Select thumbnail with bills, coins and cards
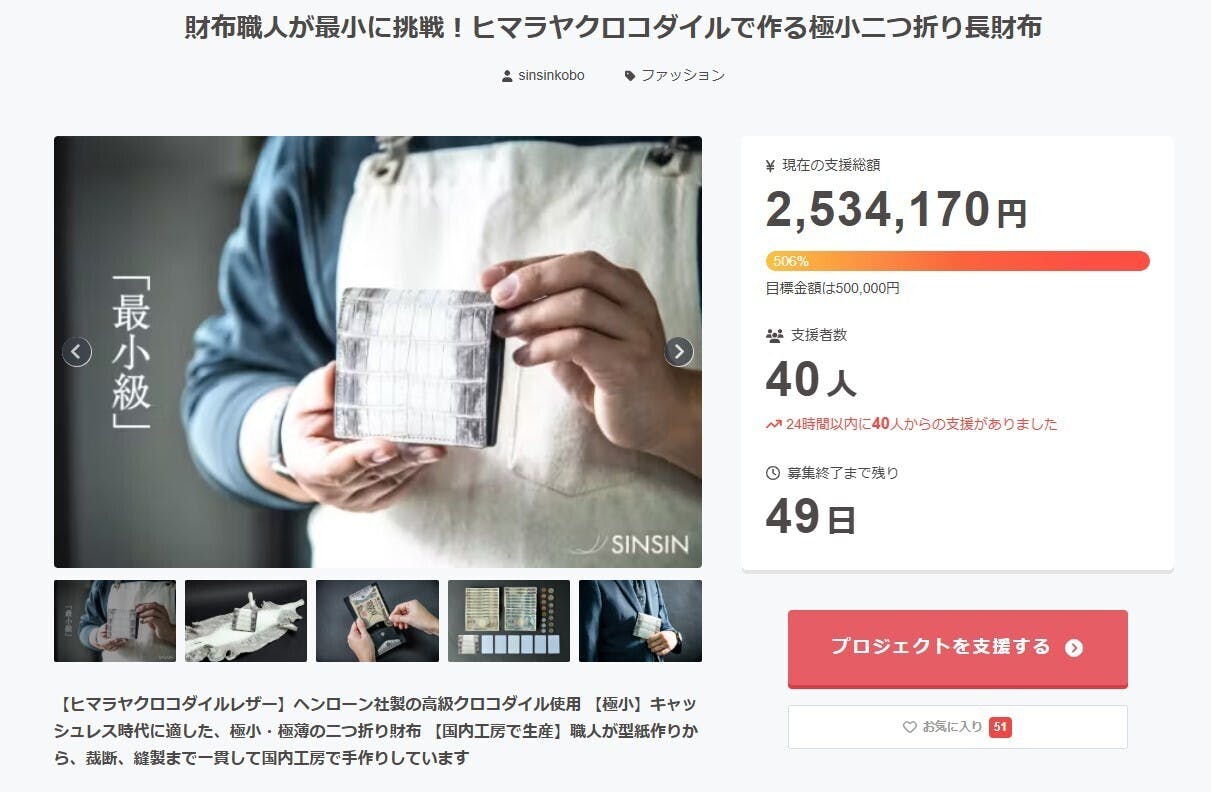Image resolution: width=1211 pixels, height=792 pixels. tap(509, 621)
